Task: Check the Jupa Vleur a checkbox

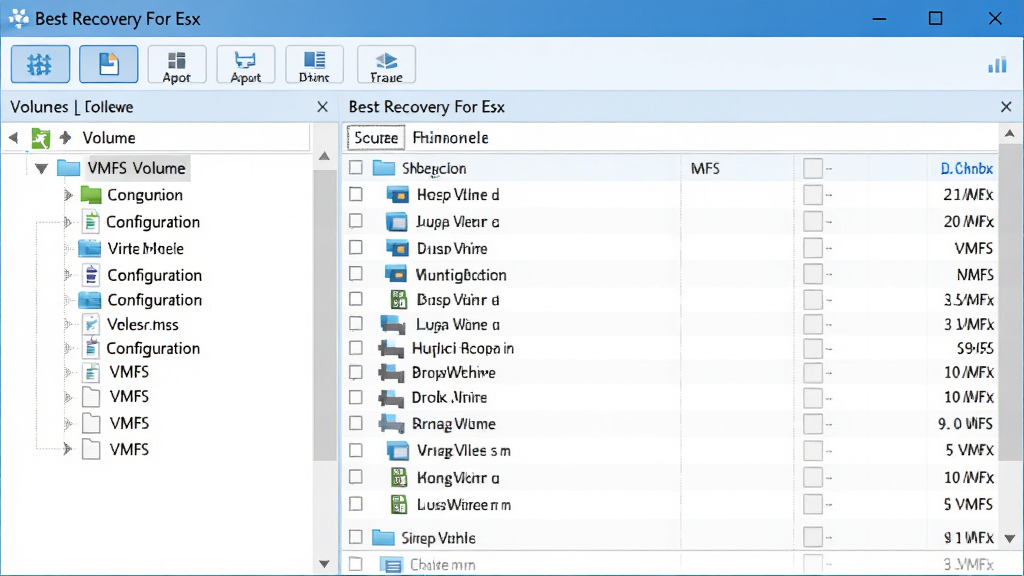Action: click(x=355, y=221)
